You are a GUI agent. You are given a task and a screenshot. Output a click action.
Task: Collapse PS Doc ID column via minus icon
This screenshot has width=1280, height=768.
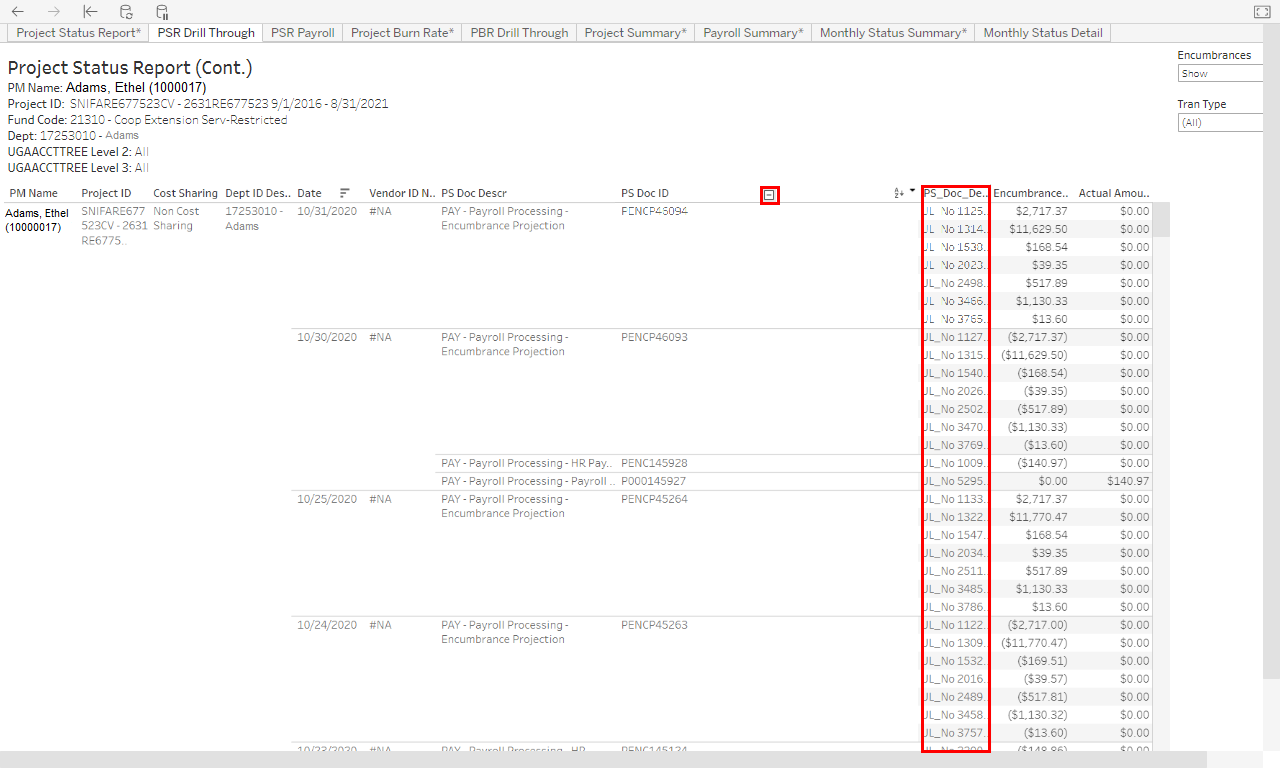[x=769, y=196]
